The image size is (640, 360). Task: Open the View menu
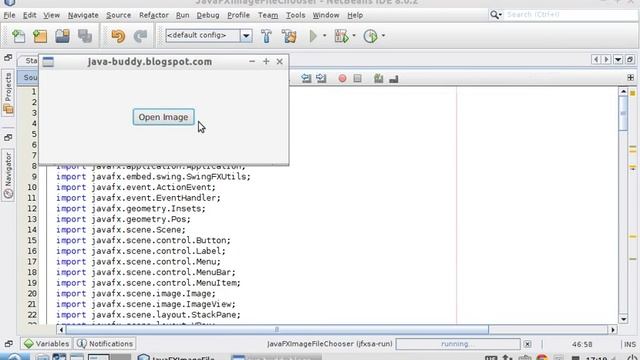pos(51,15)
